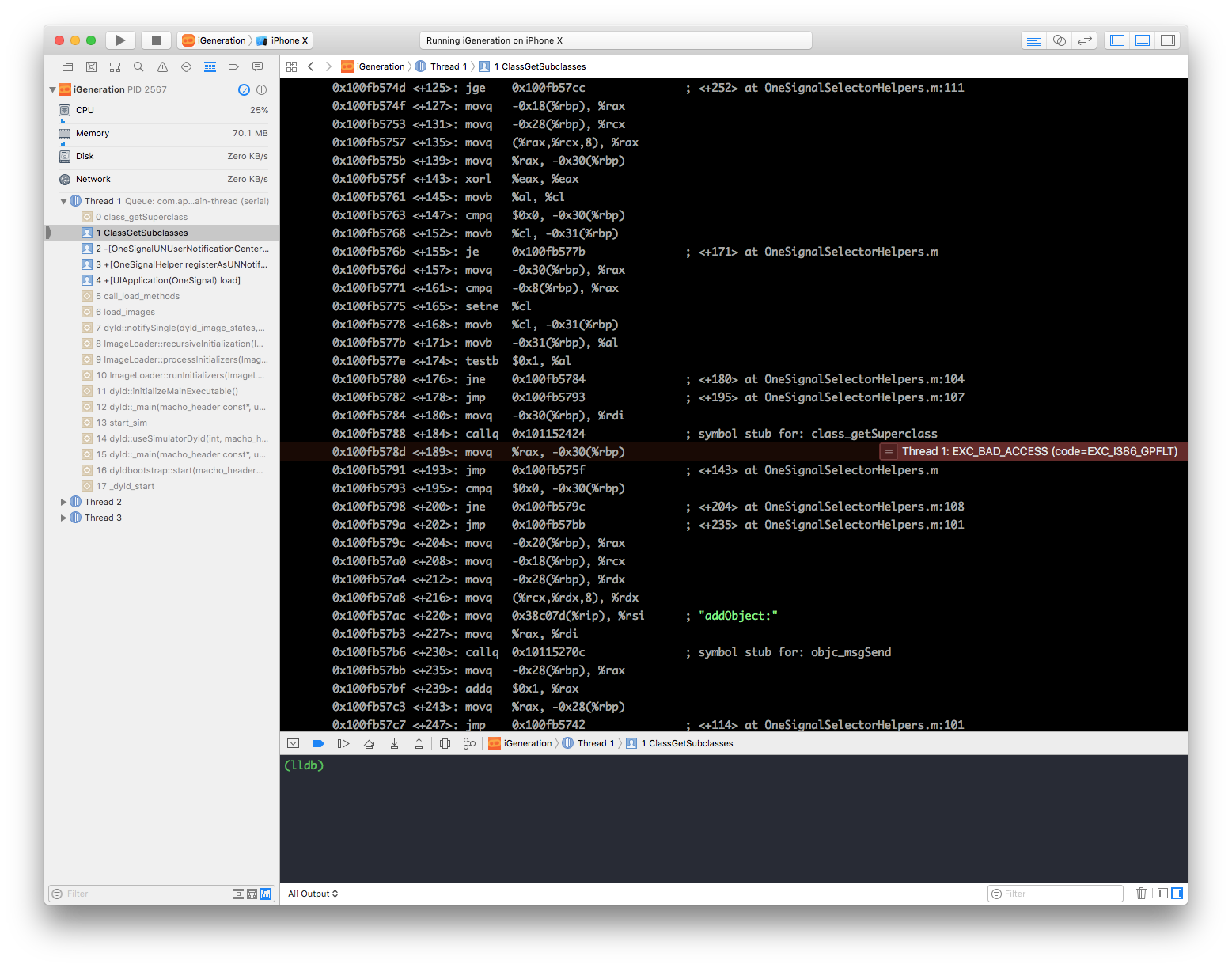Go forward in editor history
This screenshot has width=1232, height=968.
[x=328, y=67]
